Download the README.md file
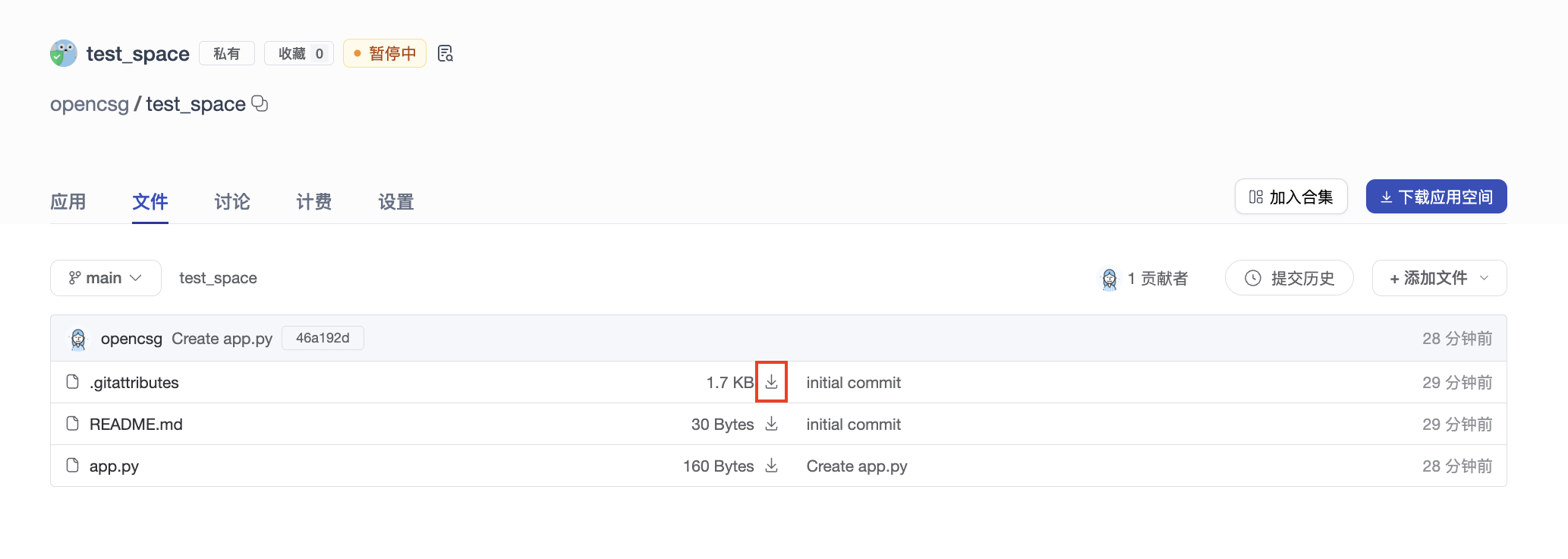Screen dimensions: 1568x559 click(x=771, y=424)
